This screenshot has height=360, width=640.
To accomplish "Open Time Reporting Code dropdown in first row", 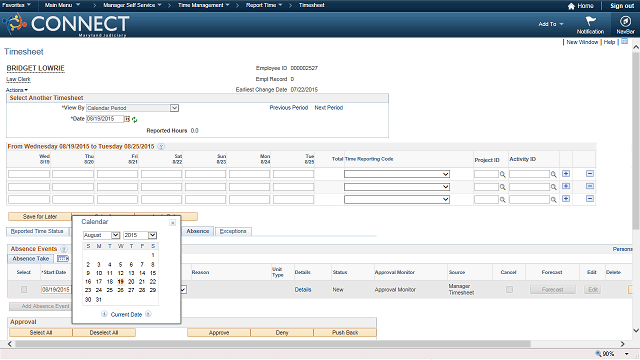I will coord(445,174).
